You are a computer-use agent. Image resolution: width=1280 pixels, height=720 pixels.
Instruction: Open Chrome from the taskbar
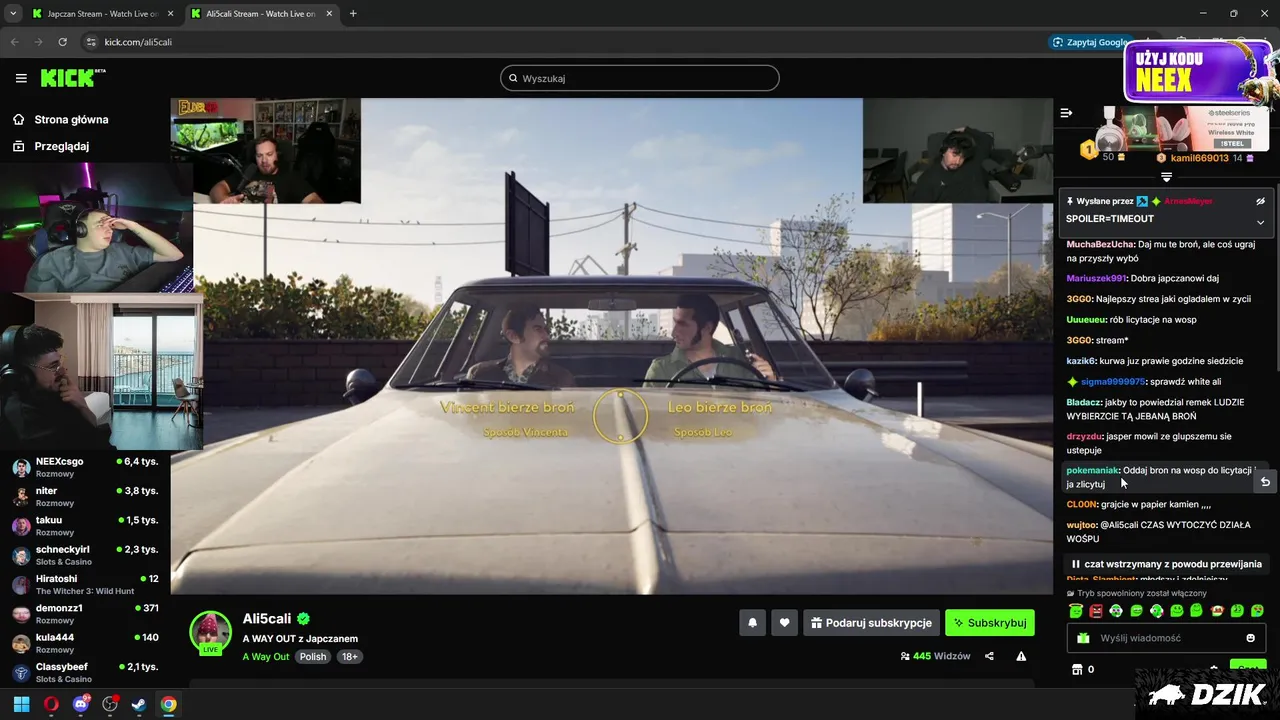pos(169,704)
